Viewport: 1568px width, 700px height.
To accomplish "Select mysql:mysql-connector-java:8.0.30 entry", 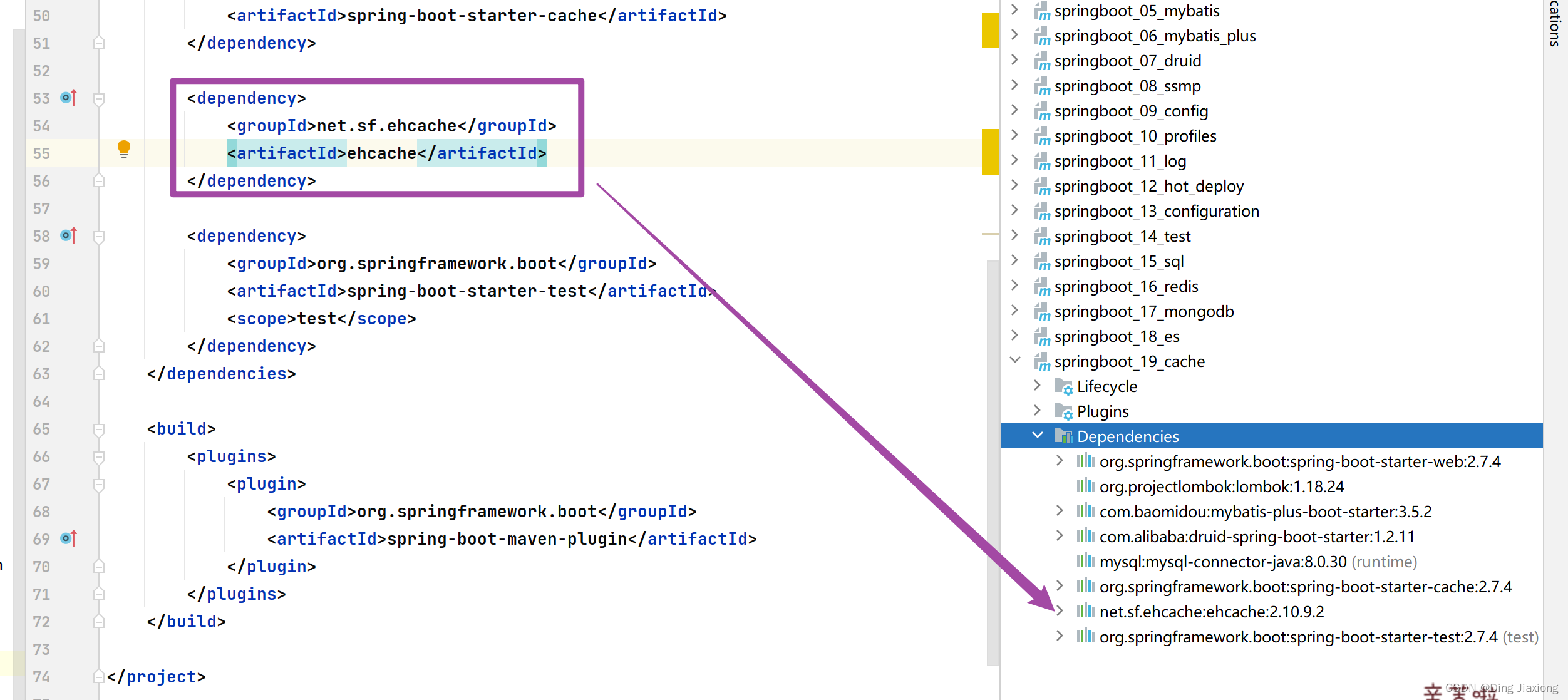I will (1258, 562).
